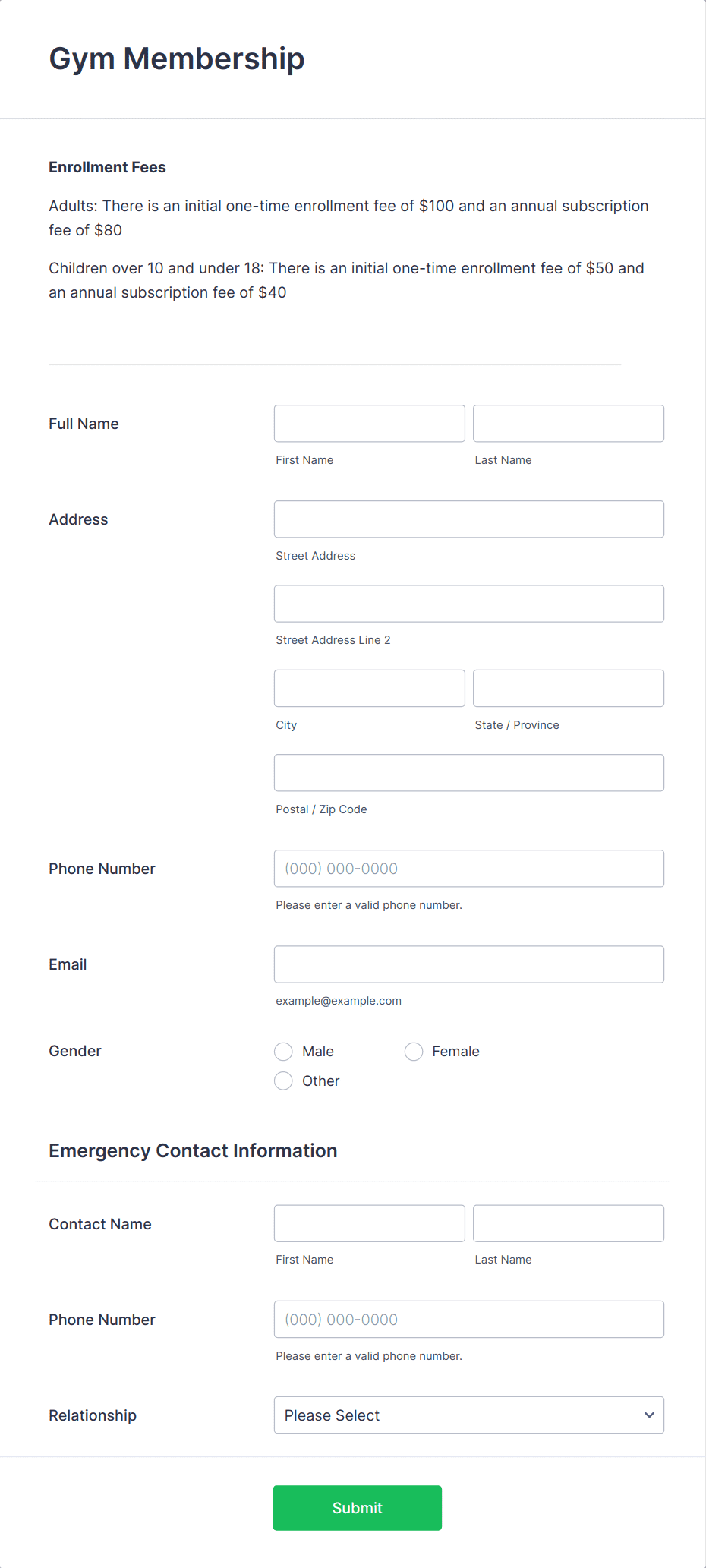The width and height of the screenshot is (706, 1568).
Task: Select the Postal / Zip Code field
Action: point(468,772)
